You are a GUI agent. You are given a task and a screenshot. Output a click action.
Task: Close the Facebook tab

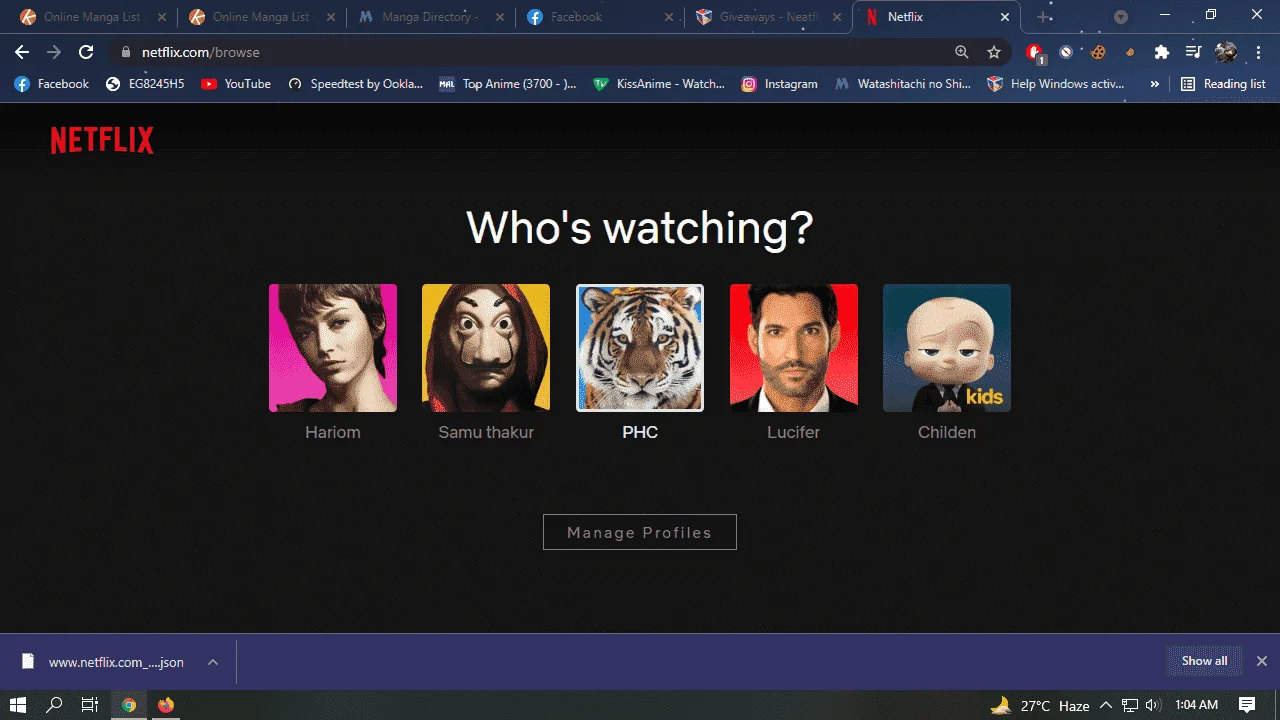668,17
